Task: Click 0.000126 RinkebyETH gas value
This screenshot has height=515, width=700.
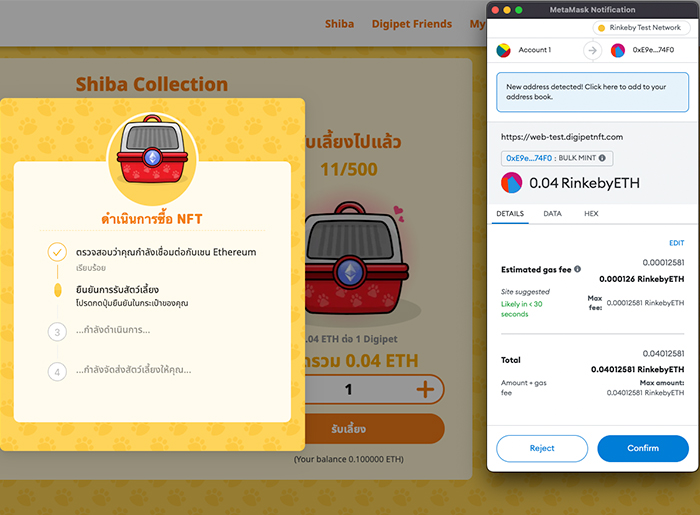Action: (x=642, y=279)
